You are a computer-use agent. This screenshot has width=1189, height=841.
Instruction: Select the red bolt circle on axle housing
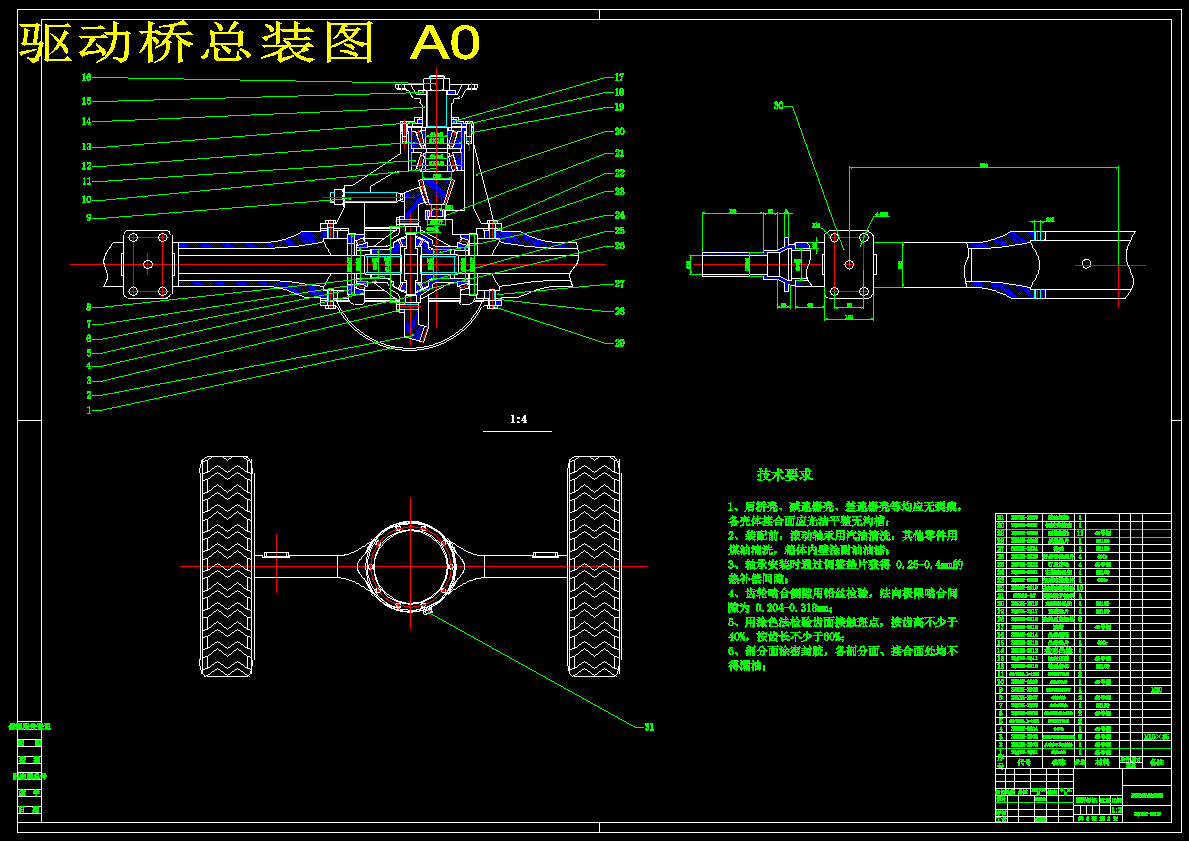point(410,565)
